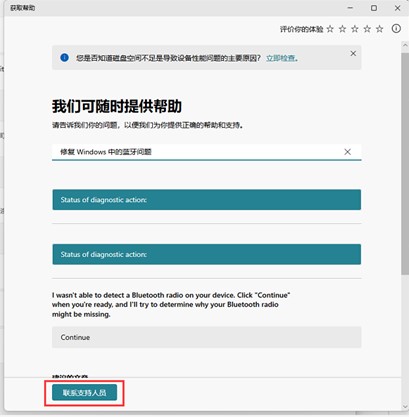Click the scrollbar down arrow

pos(405,407)
